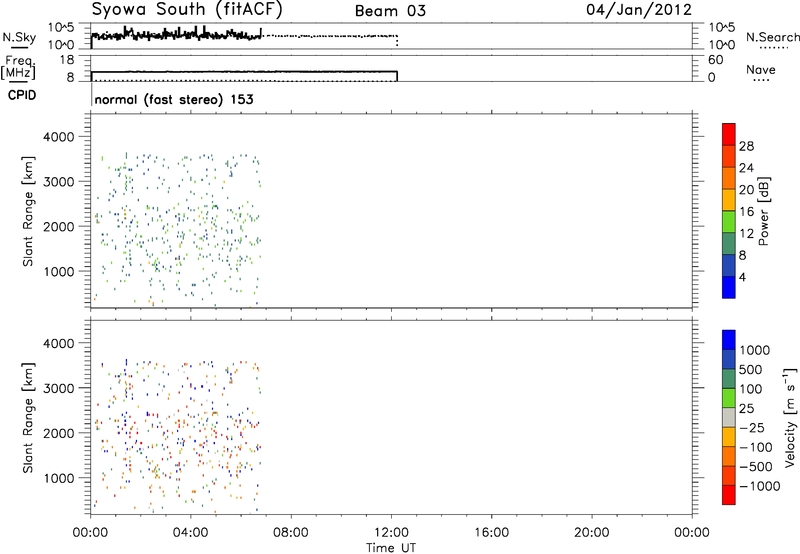Image resolution: width=800 pixels, height=554 pixels.
Task: Click the 'Velocity [m s-1]' colorbar title
Action: click(x=790, y=417)
